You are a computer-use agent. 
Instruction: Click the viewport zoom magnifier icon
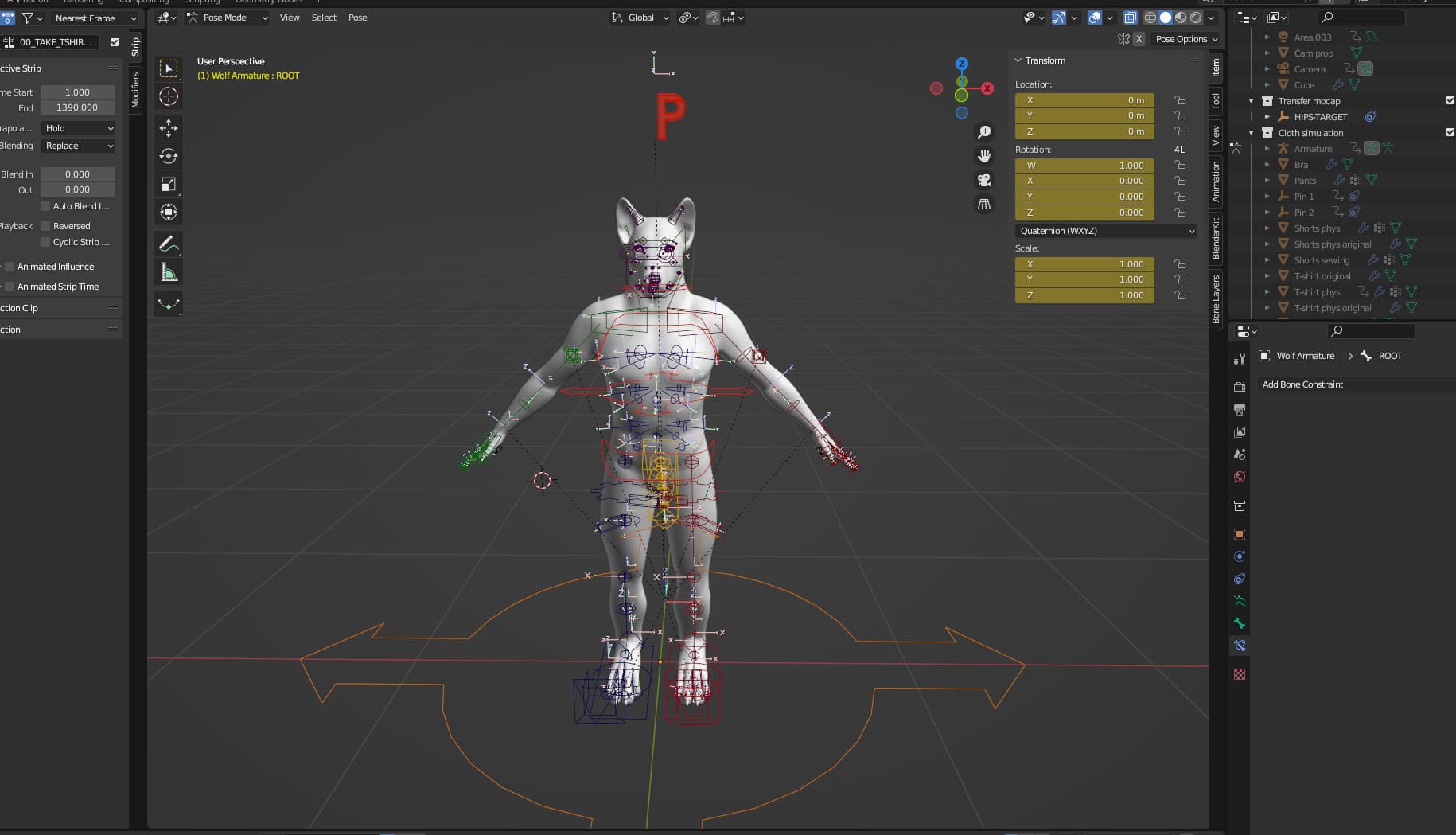[x=984, y=132]
